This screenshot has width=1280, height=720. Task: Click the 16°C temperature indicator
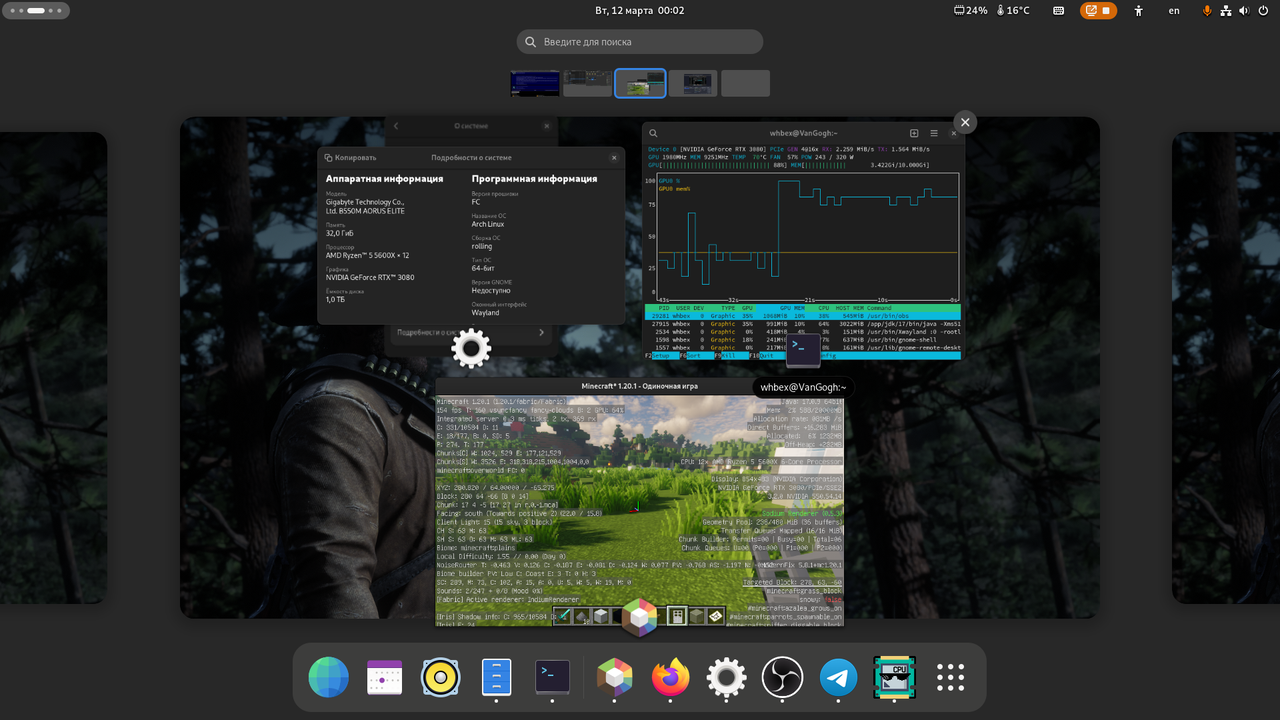click(1011, 10)
